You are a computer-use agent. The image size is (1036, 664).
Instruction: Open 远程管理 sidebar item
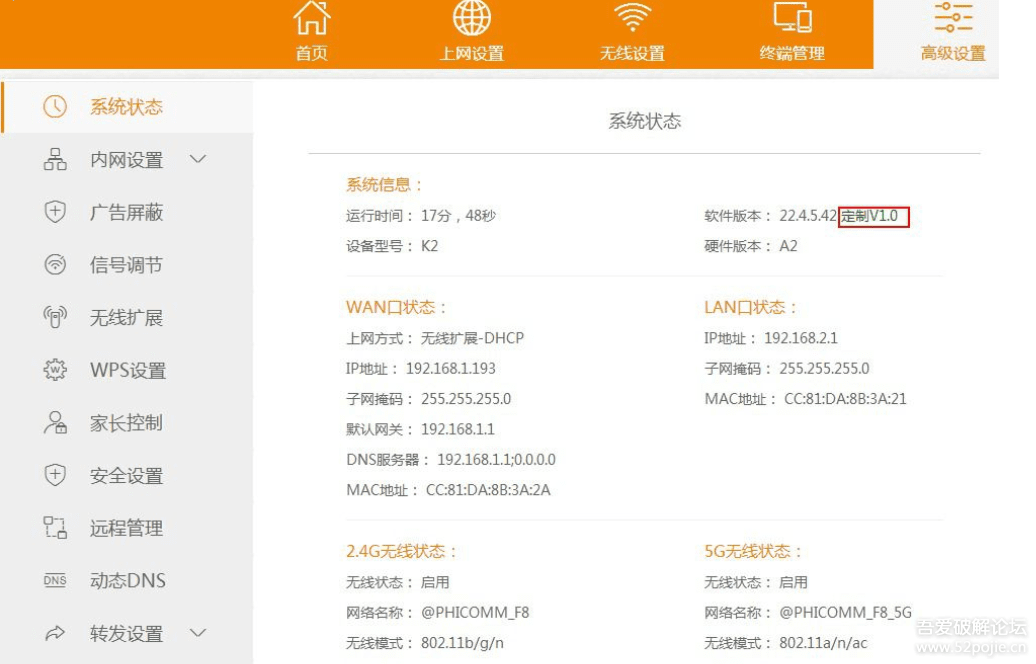[126, 527]
